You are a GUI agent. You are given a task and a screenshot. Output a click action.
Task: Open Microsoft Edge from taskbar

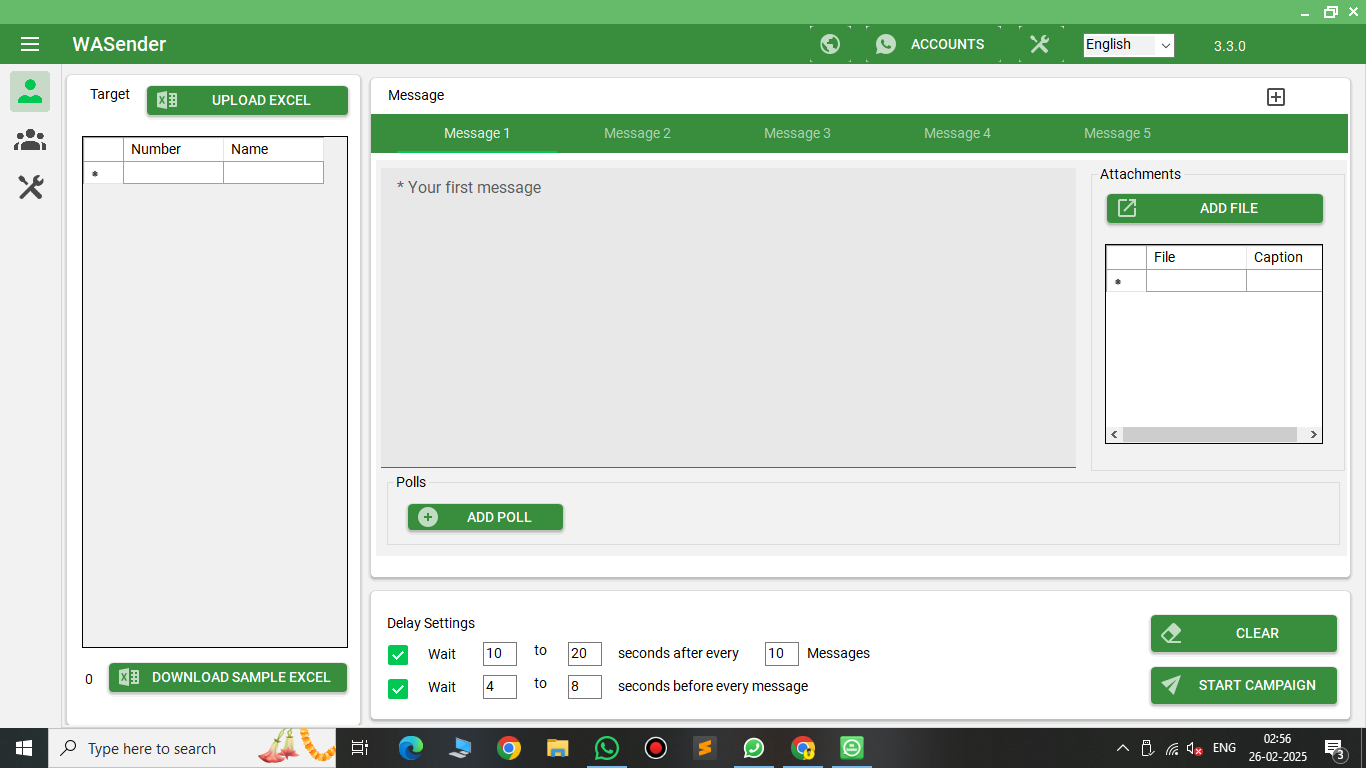pos(411,748)
